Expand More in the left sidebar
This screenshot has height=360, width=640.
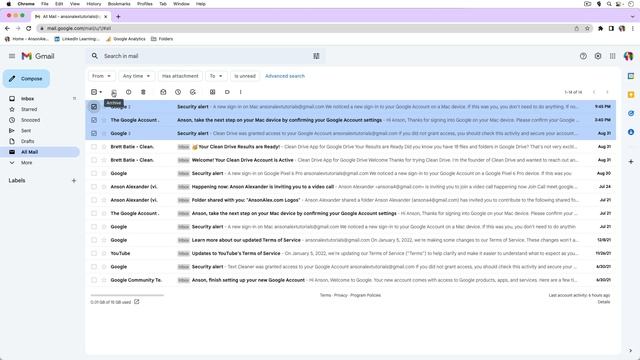(27, 162)
